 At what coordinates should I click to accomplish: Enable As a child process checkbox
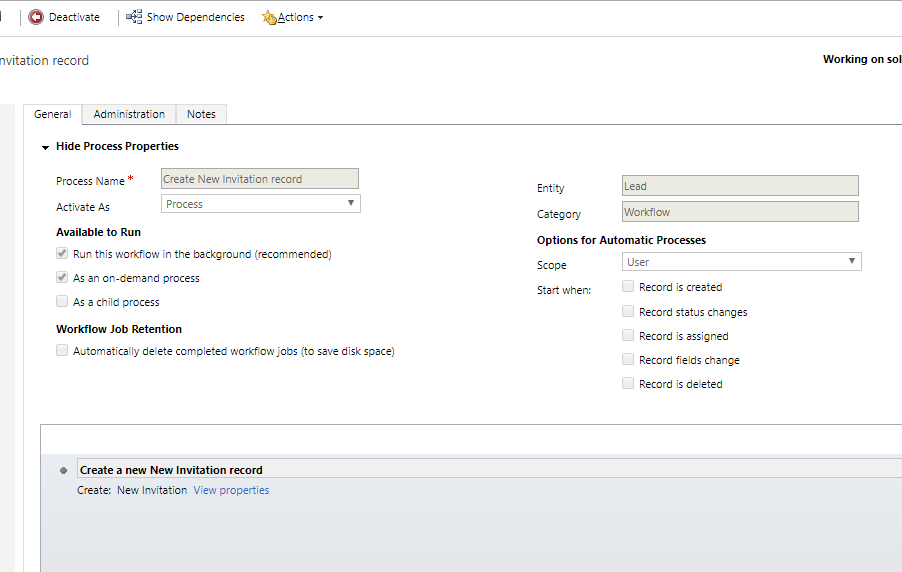tap(63, 302)
